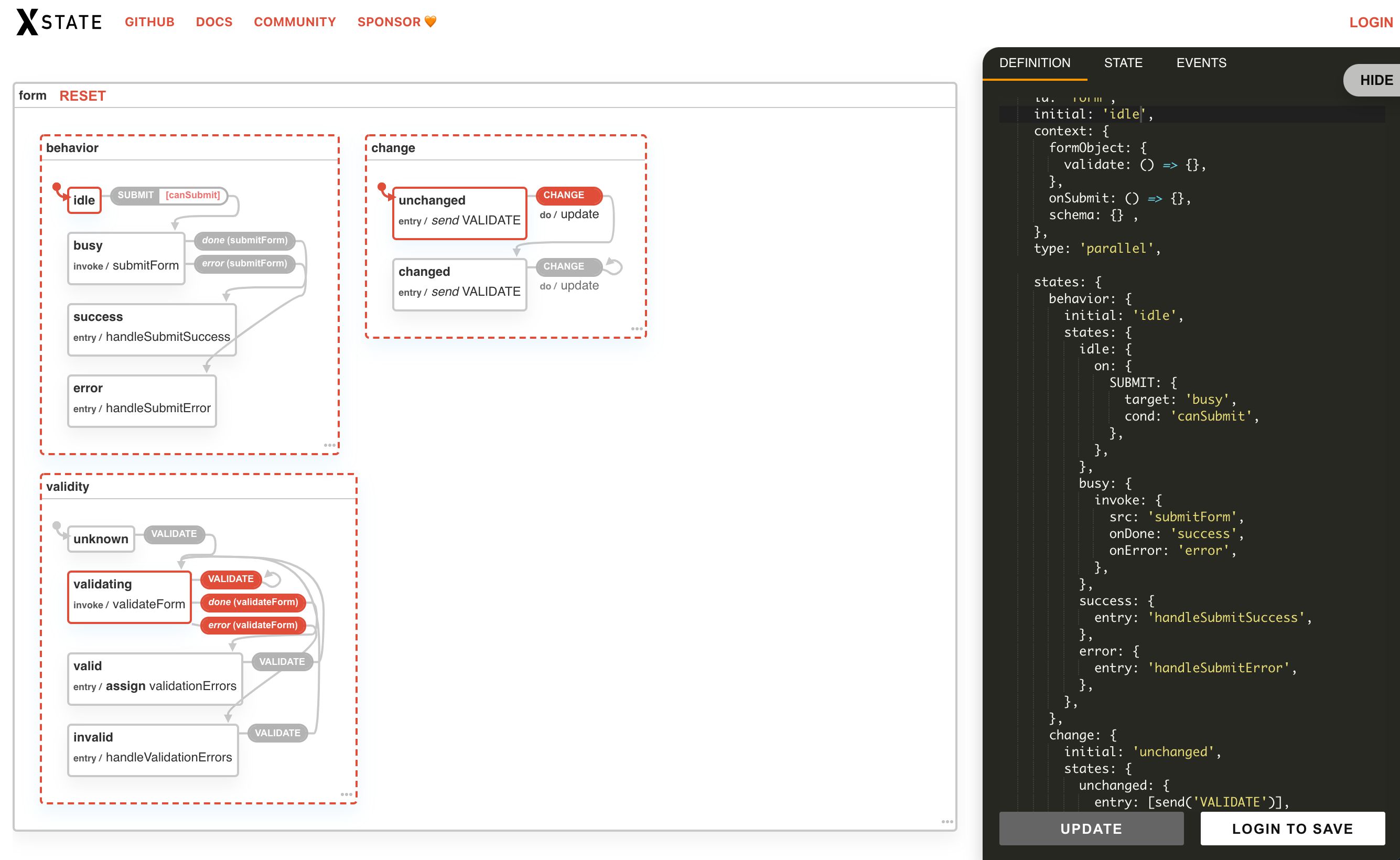The image size is (1400, 860).
Task: Select the busy state node
Action: pos(126,257)
